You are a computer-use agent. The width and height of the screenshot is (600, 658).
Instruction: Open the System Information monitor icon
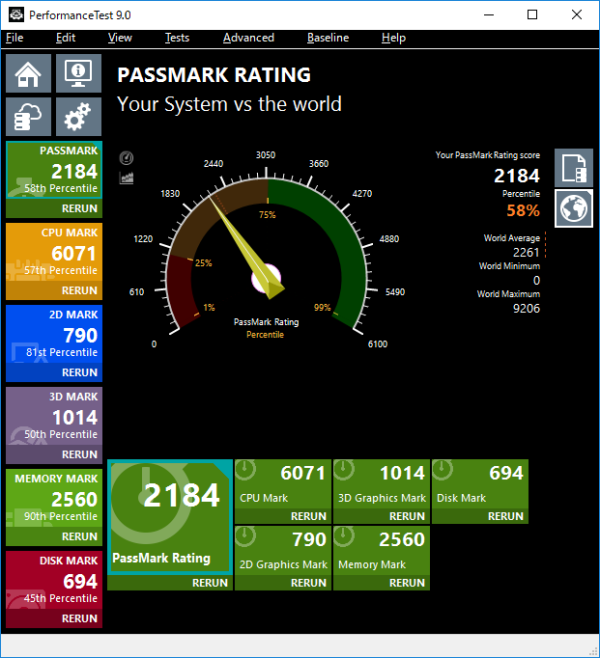tap(78, 73)
